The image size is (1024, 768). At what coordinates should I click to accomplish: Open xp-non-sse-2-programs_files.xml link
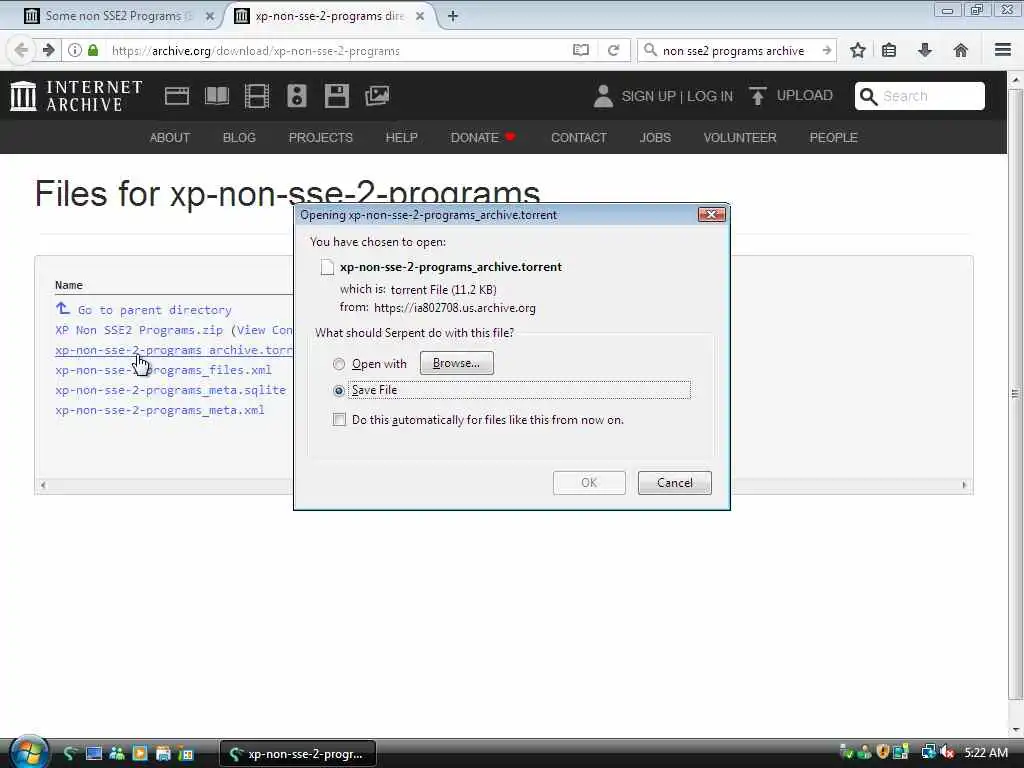click(x=163, y=370)
